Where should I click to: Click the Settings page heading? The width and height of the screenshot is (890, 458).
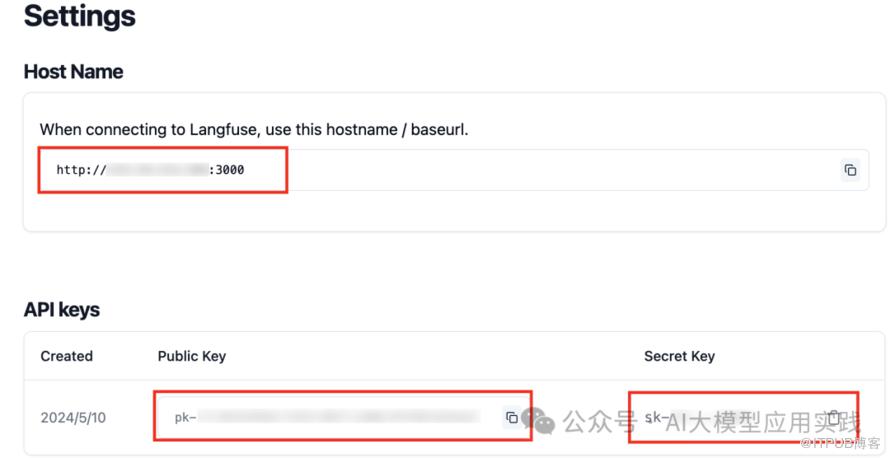[80, 17]
